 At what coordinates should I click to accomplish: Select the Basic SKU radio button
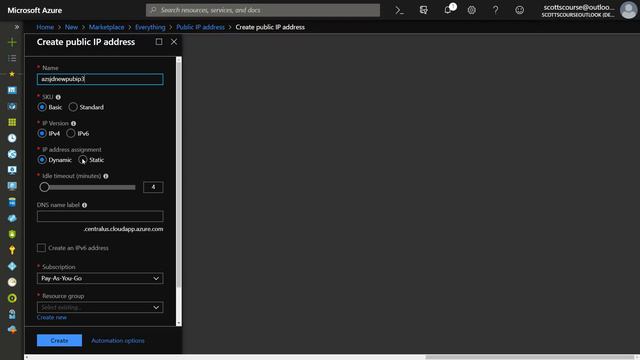[x=42, y=107]
